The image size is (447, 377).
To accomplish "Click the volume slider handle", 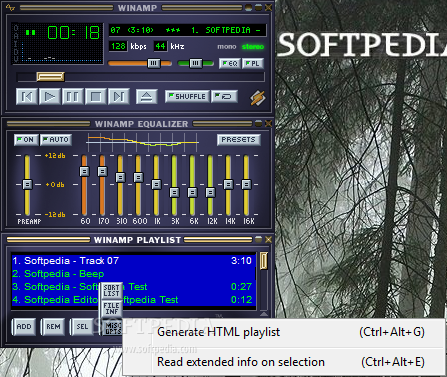I will tap(154, 63).
